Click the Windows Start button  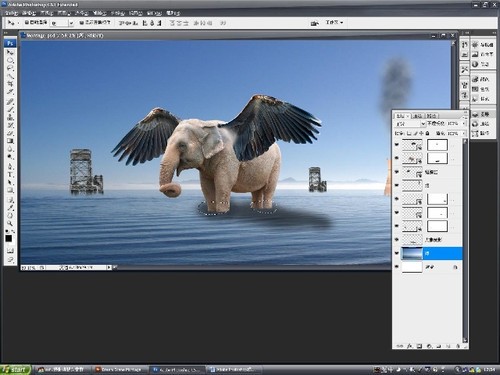(x=15, y=370)
